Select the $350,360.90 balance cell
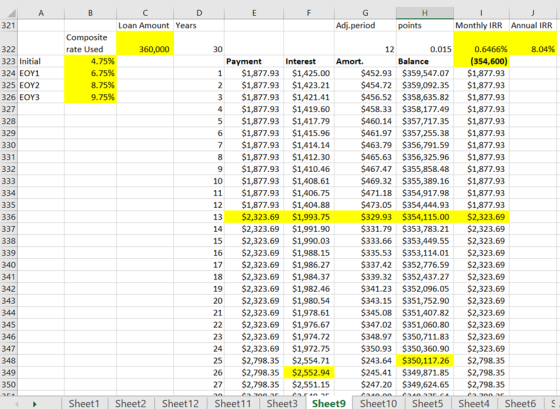The width and height of the screenshot is (560, 409). [x=425, y=349]
